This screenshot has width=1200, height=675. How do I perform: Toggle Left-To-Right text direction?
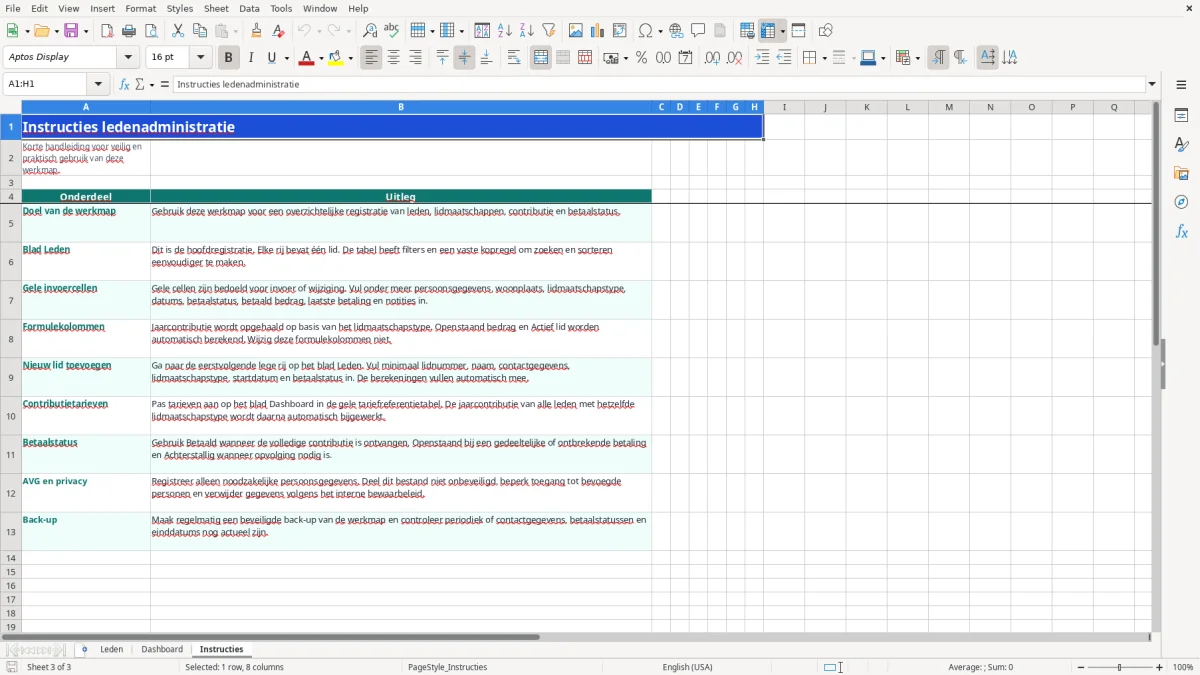[938, 58]
